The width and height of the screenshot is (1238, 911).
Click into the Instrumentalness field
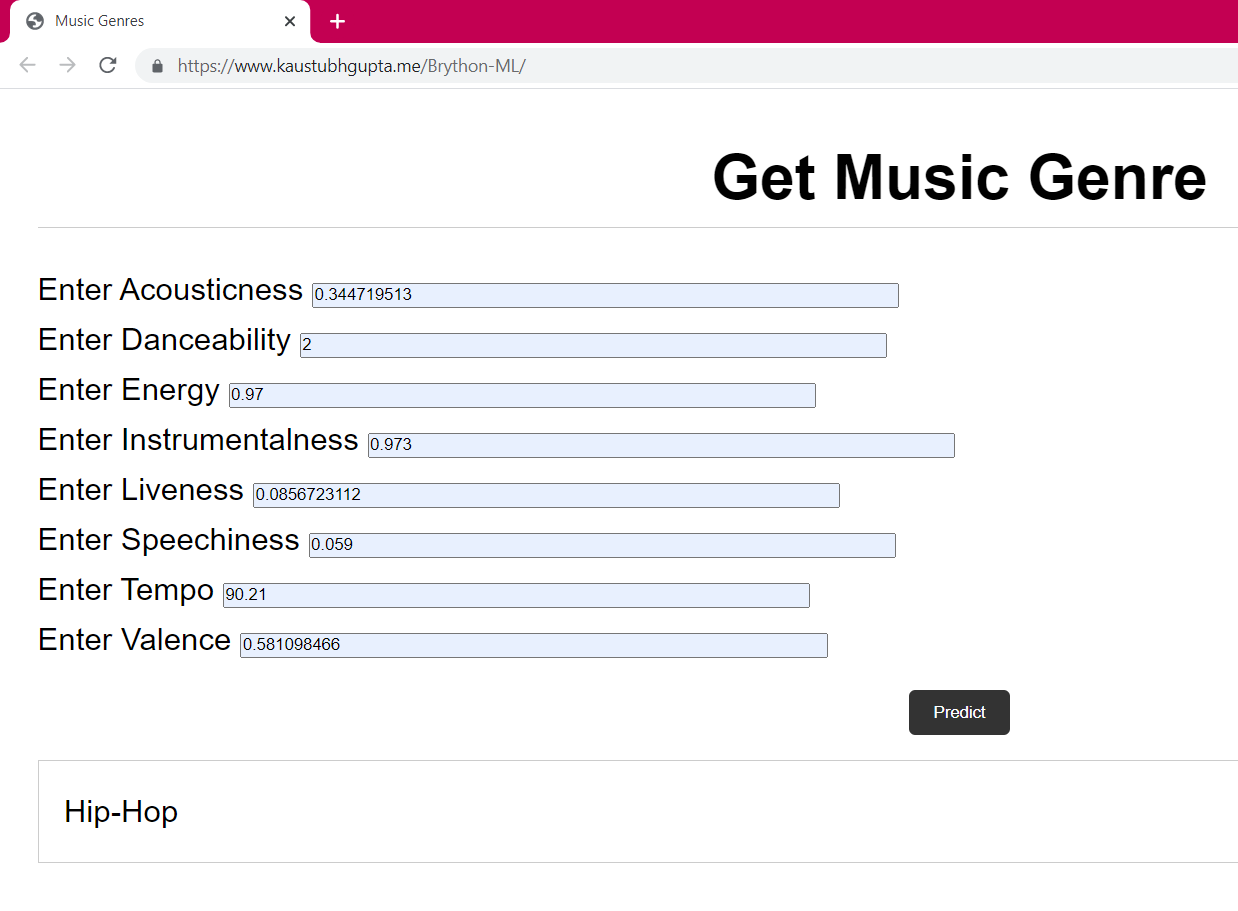point(661,445)
